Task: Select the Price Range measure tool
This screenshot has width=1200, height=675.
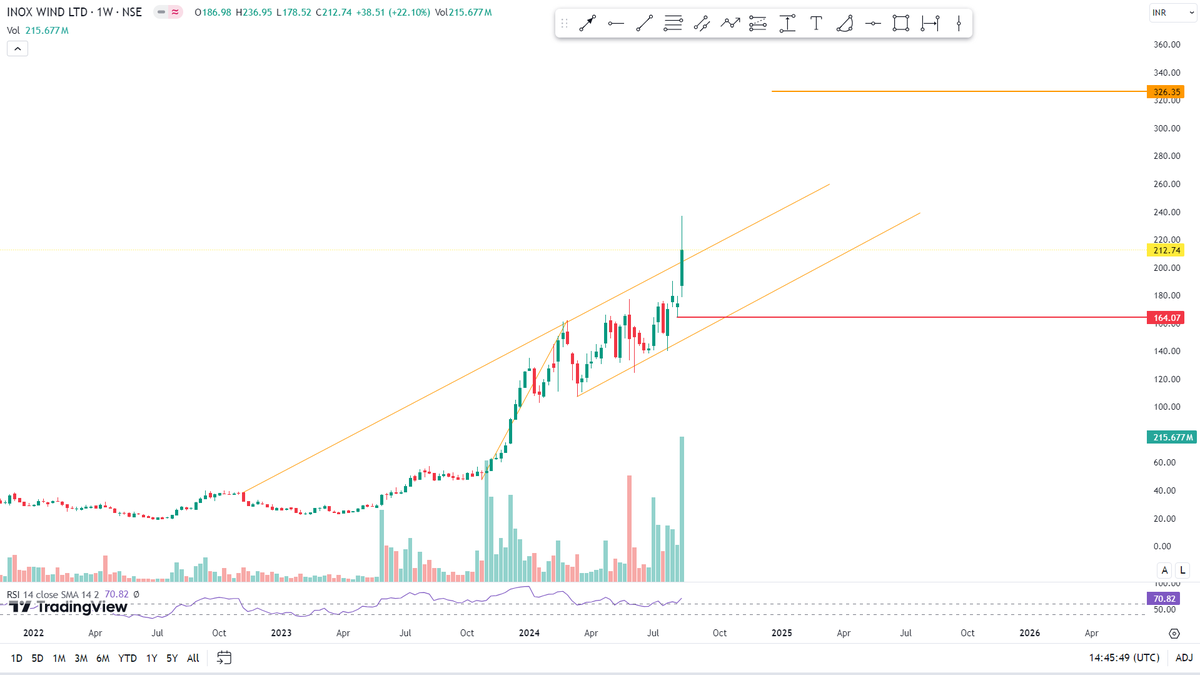Action: (787, 23)
